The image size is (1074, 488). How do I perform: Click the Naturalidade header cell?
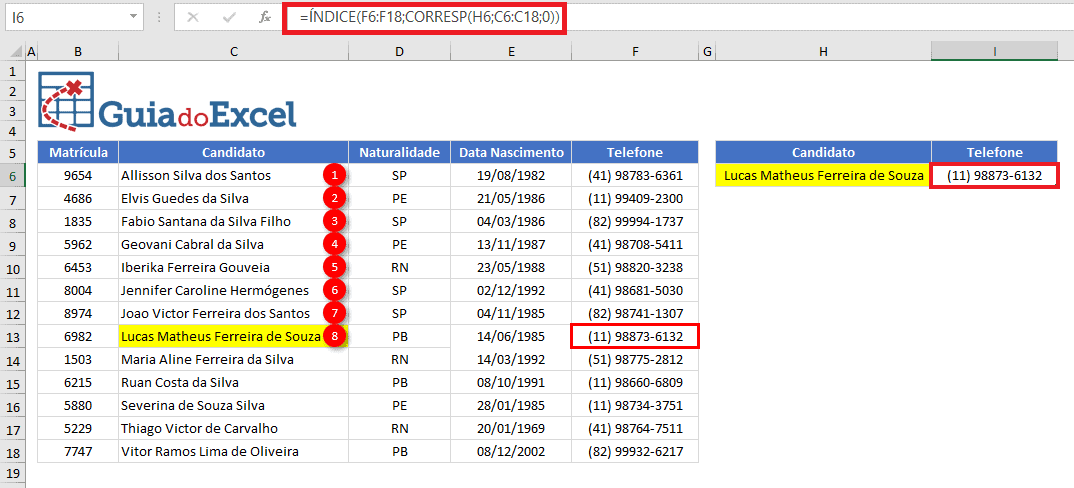[399, 152]
